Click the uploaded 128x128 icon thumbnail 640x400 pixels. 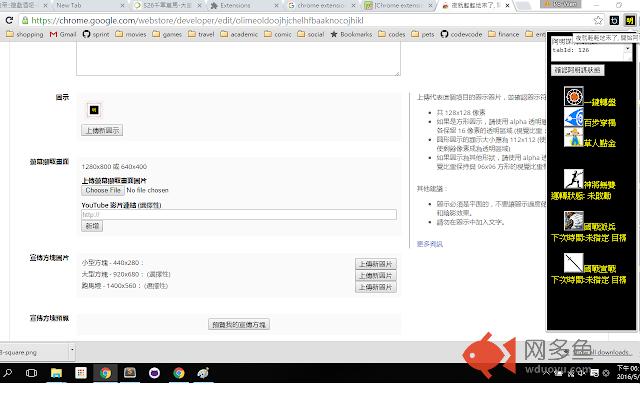pos(94,110)
